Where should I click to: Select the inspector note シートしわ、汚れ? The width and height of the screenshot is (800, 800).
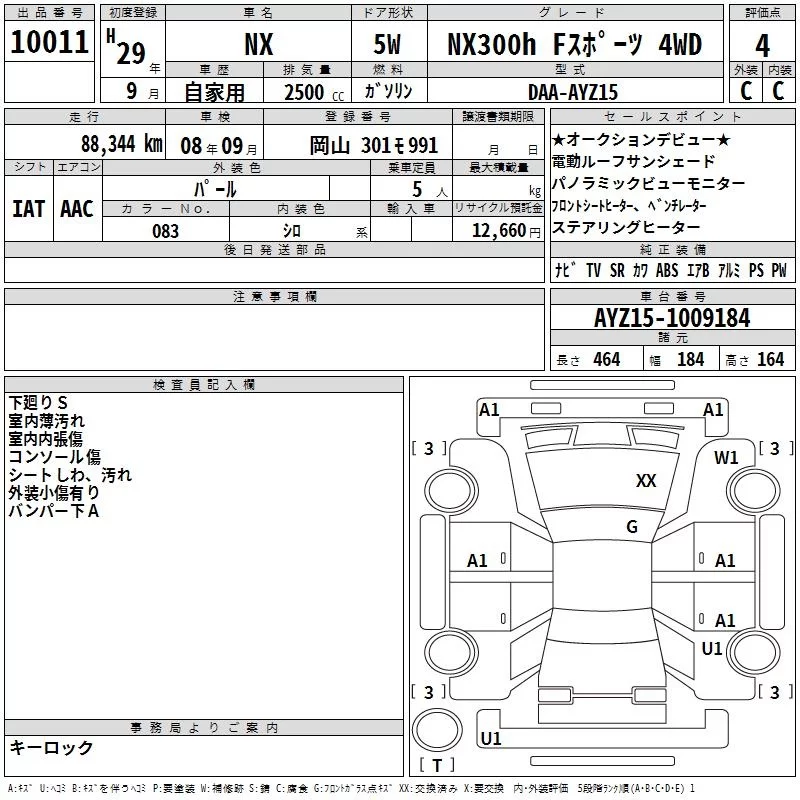pos(70,475)
